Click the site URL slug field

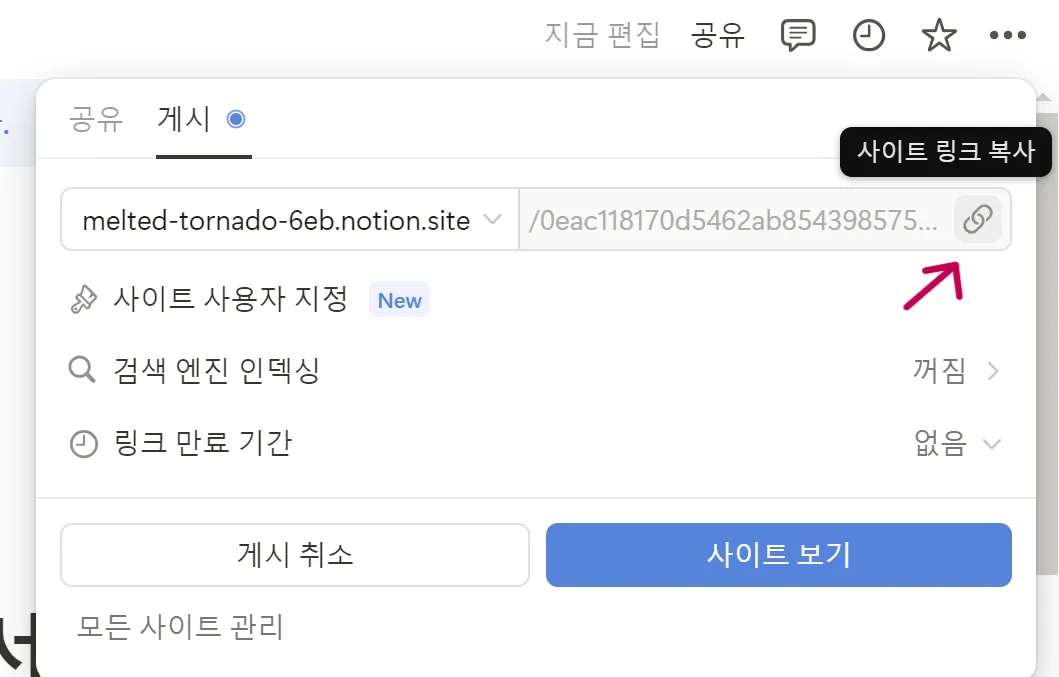[735, 220]
